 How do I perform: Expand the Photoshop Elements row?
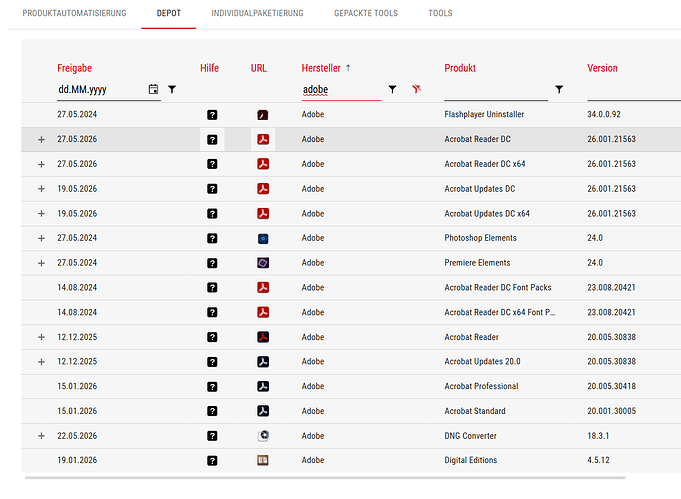coord(41,238)
